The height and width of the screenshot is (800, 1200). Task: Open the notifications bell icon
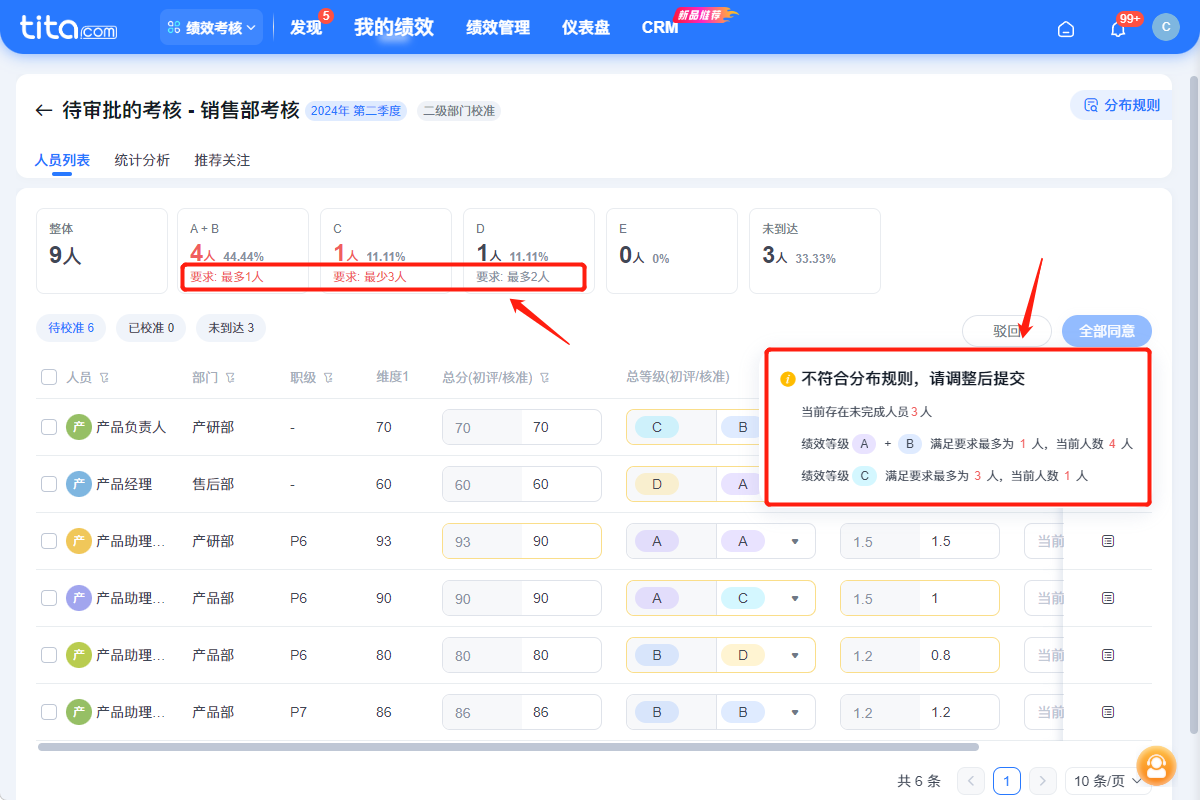coord(1118,29)
